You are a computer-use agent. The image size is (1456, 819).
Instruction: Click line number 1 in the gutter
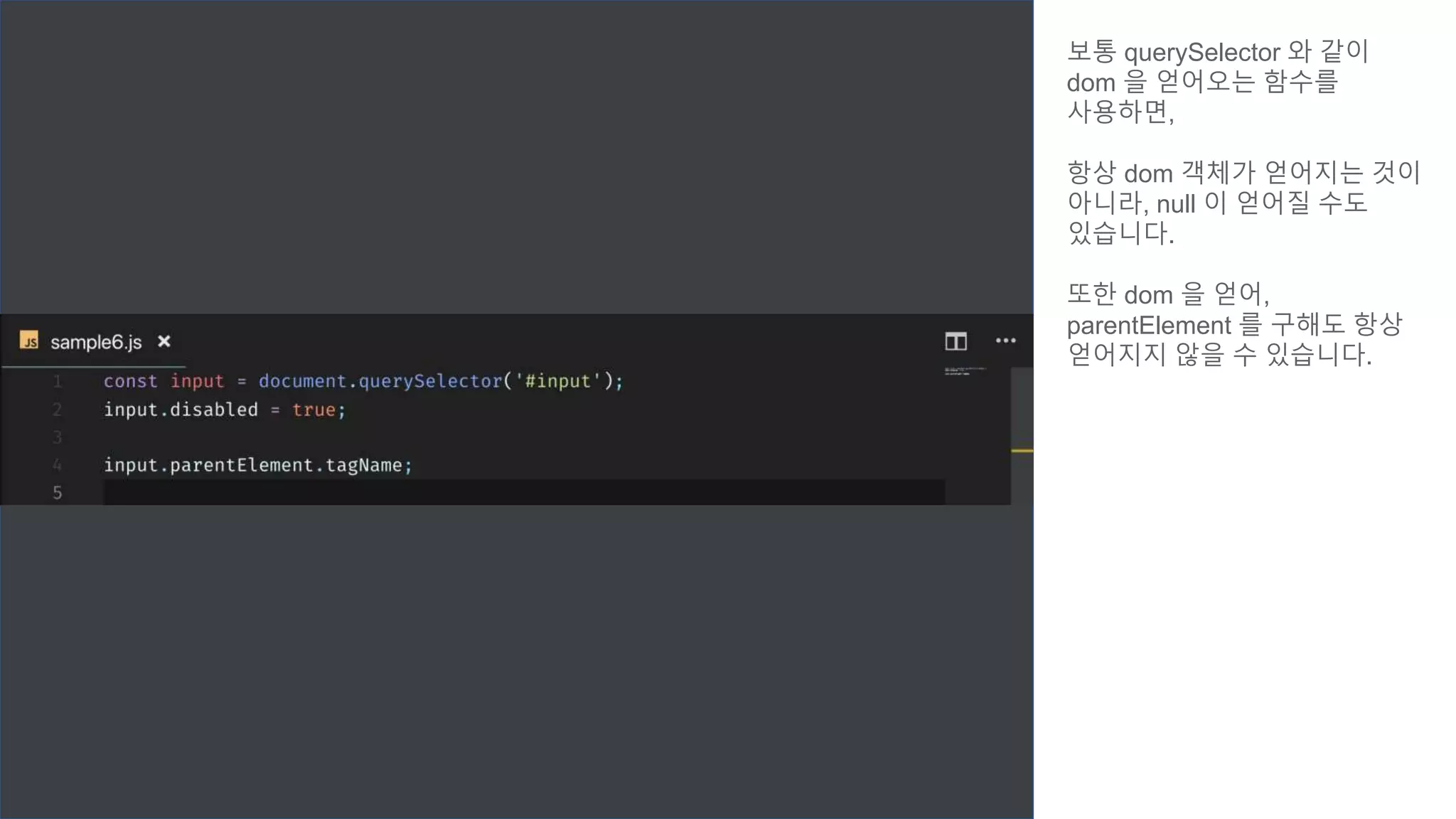tap(58, 382)
